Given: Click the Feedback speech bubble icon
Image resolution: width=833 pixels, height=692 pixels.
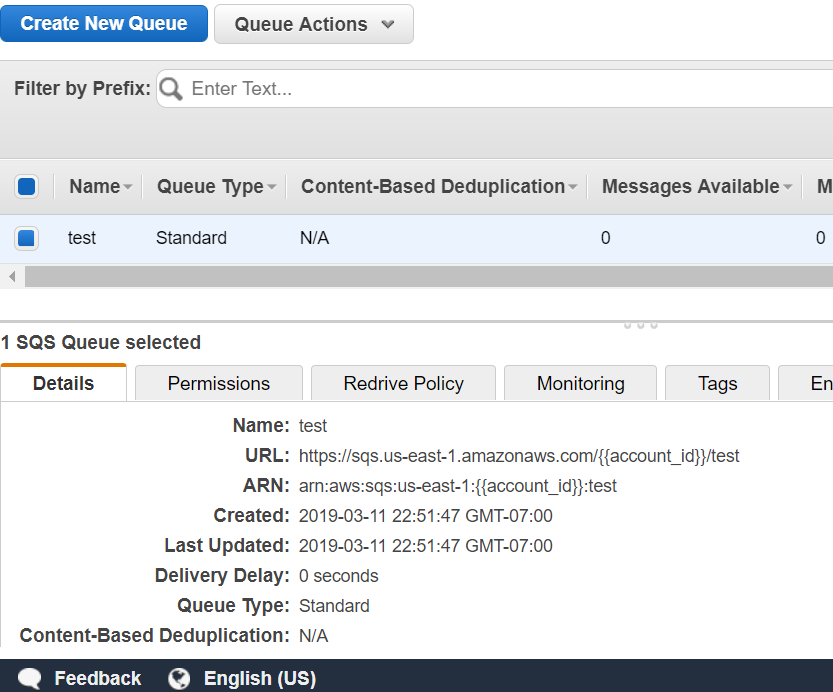Looking at the screenshot, I should pos(29,678).
